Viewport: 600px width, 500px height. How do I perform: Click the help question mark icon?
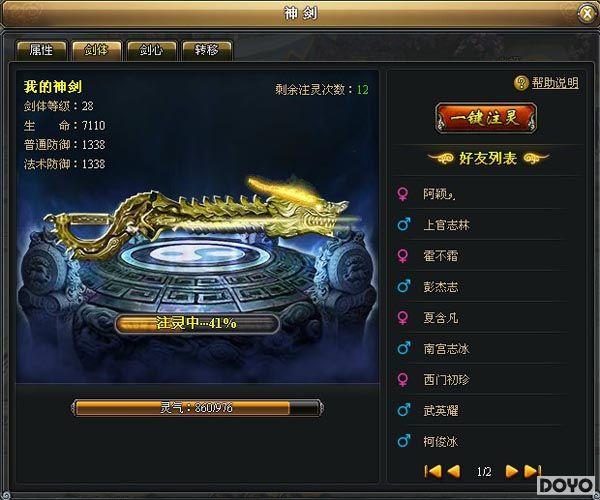521,83
